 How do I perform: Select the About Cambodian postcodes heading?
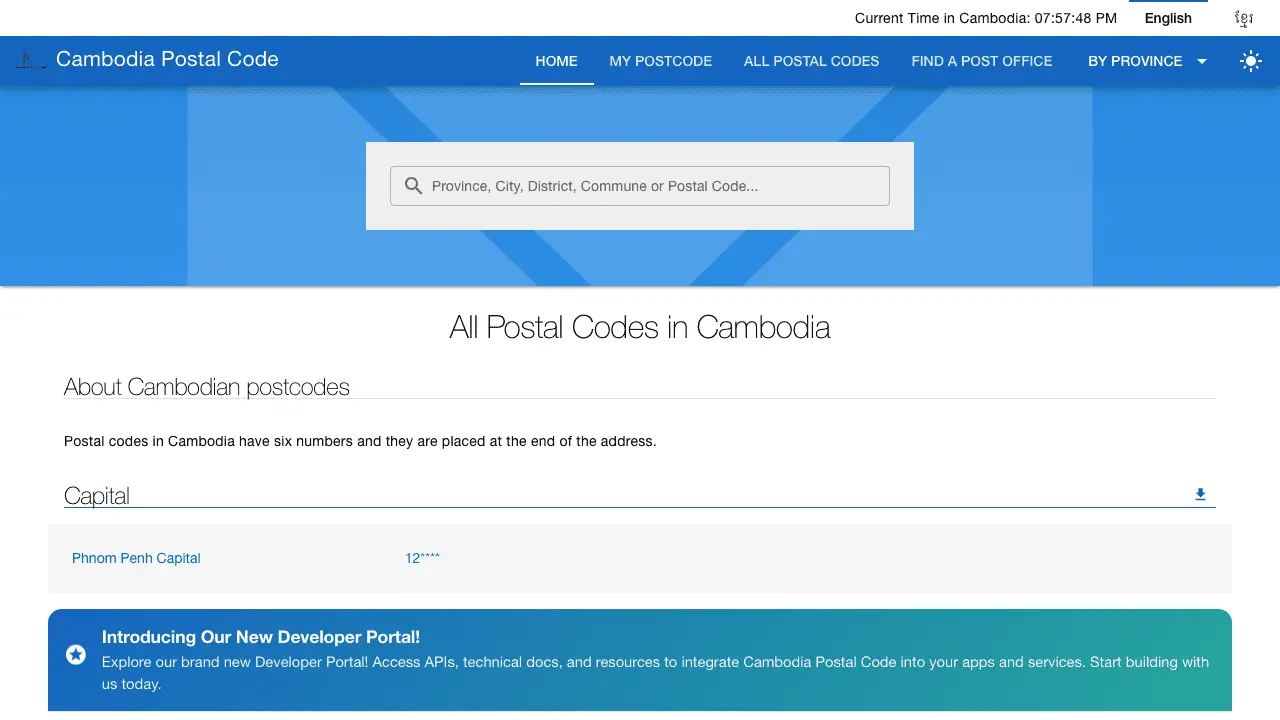coord(206,387)
